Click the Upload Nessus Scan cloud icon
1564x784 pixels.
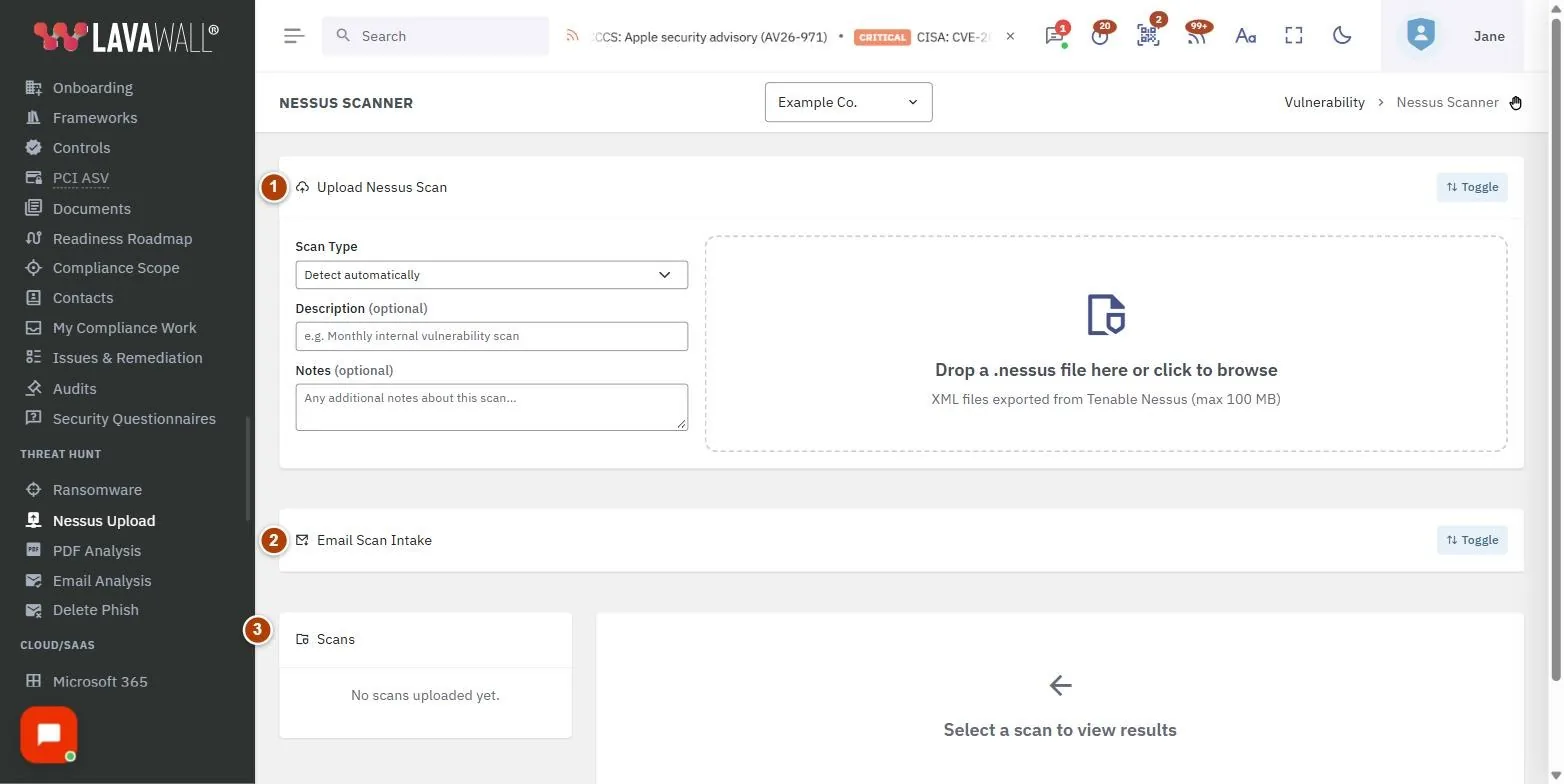point(302,187)
